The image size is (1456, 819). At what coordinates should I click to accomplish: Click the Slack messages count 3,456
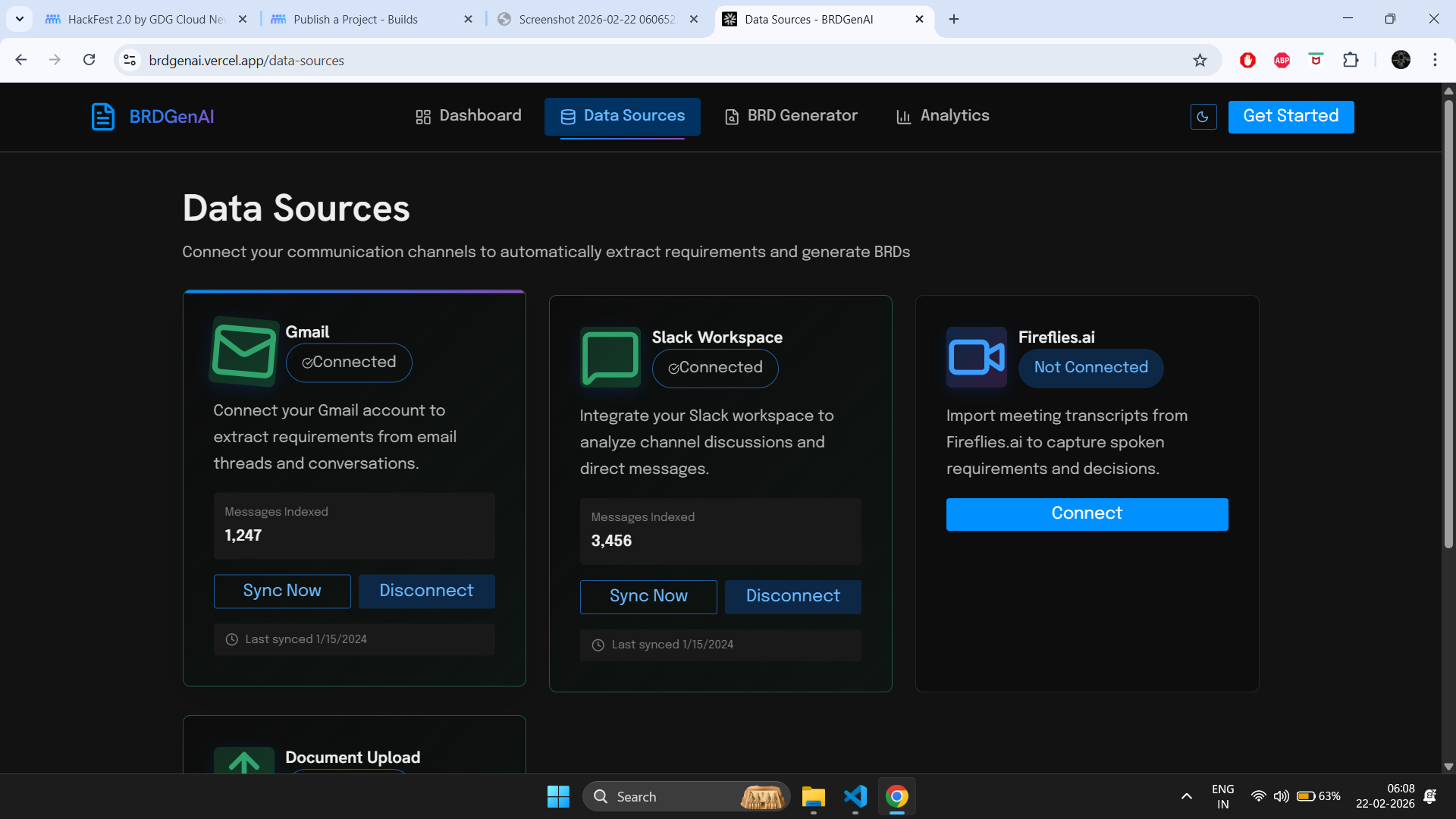611,541
